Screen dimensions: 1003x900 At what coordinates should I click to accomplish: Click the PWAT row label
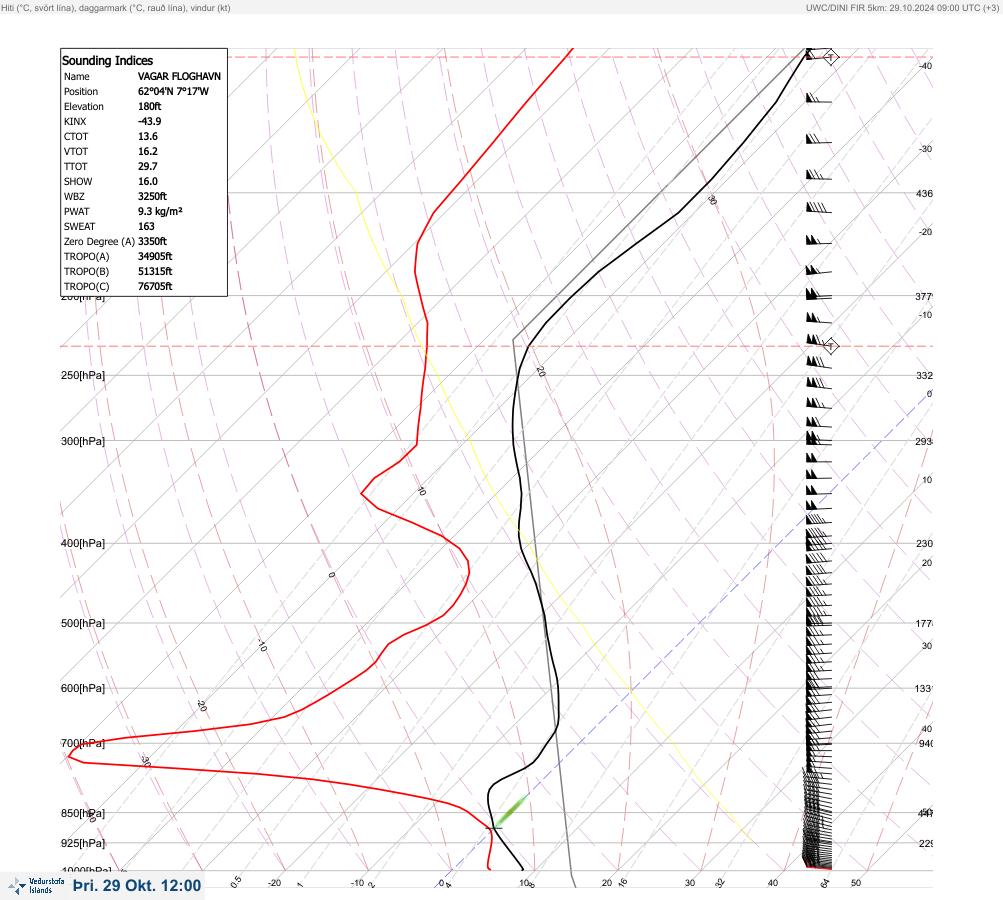coord(77,212)
